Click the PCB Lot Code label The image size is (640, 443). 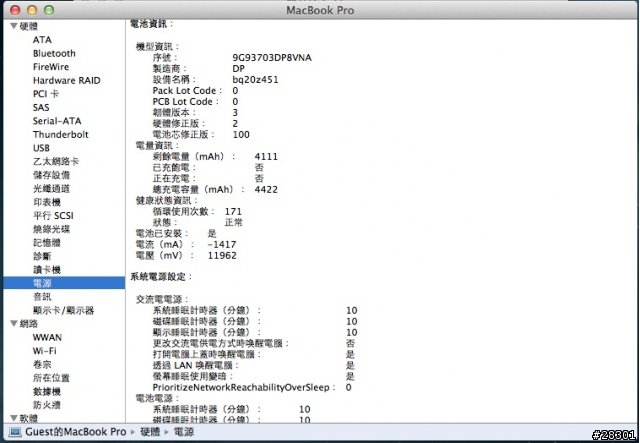(186, 102)
